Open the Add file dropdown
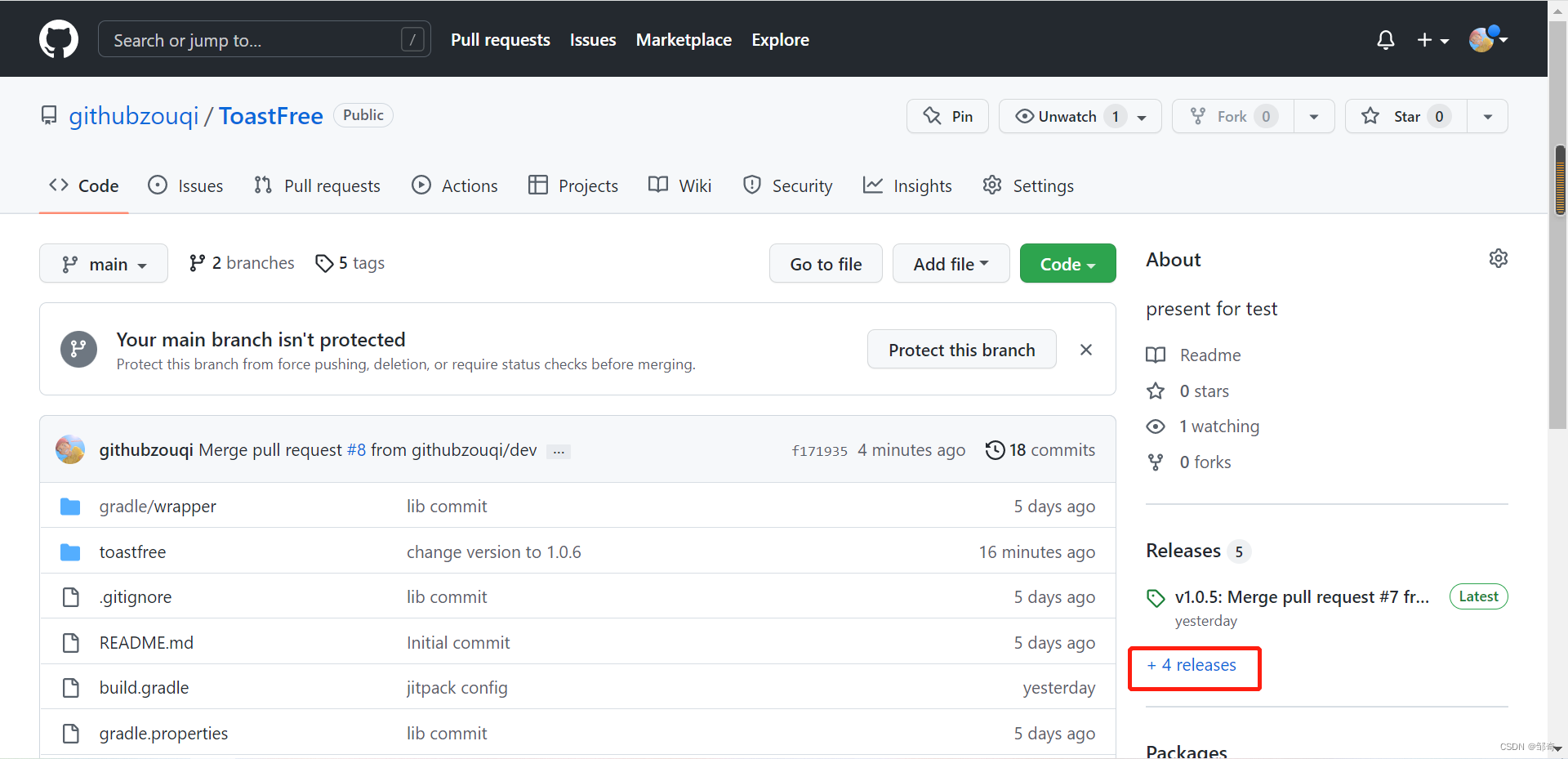 coord(951,263)
